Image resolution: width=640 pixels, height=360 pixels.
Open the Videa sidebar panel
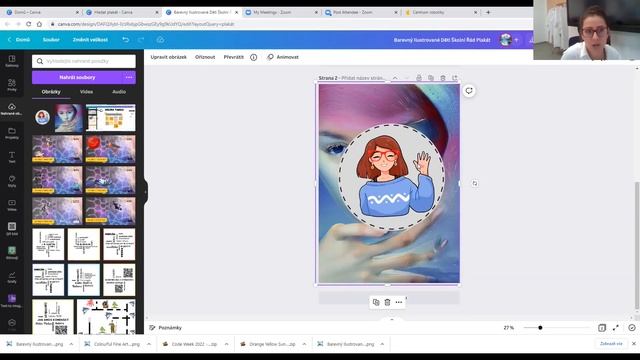pos(12,205)
